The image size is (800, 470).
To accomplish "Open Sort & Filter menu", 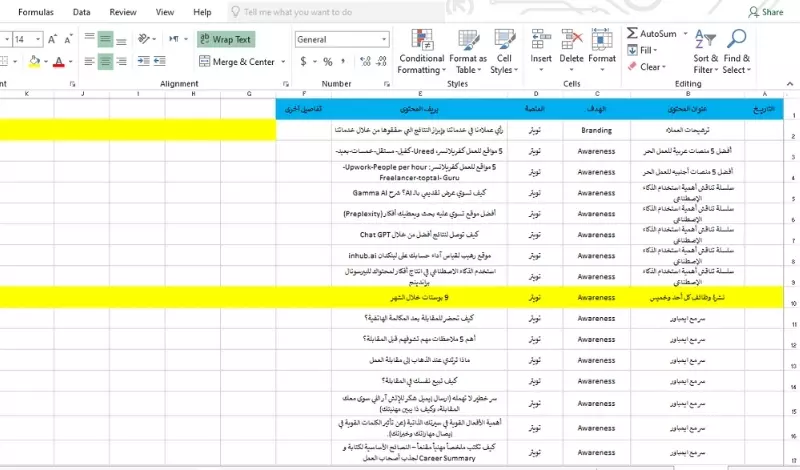I will point(706,52).
